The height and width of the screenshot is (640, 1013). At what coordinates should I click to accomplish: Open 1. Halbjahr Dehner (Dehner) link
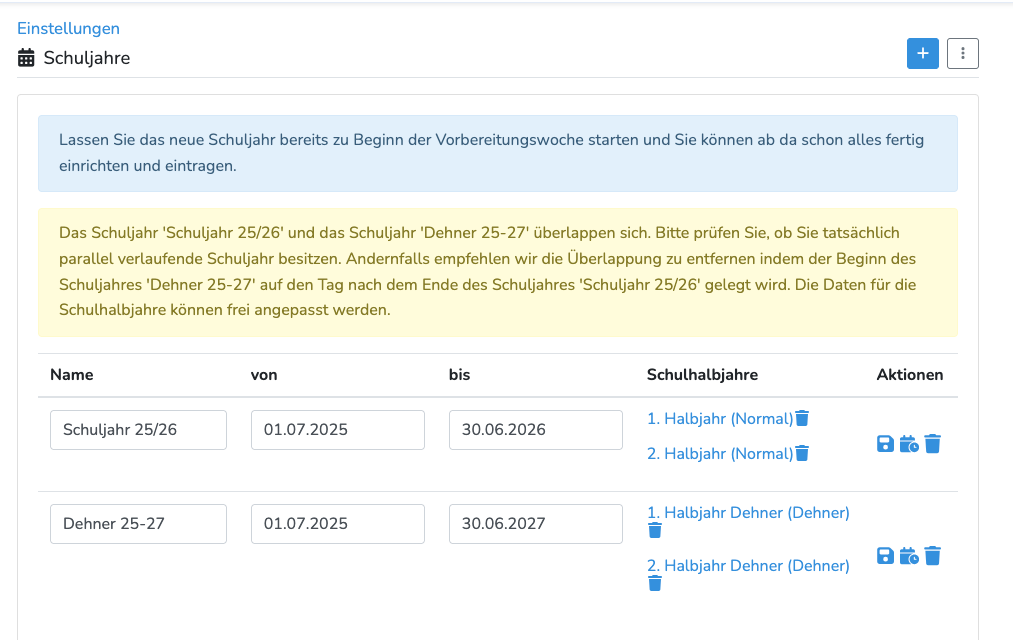pos(748,513)
